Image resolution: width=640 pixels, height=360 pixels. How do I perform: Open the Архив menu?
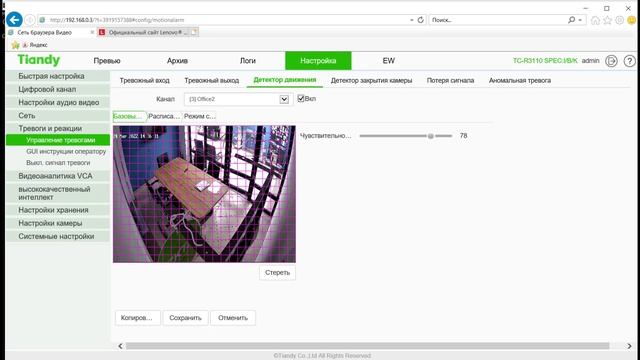coord(177,61)
